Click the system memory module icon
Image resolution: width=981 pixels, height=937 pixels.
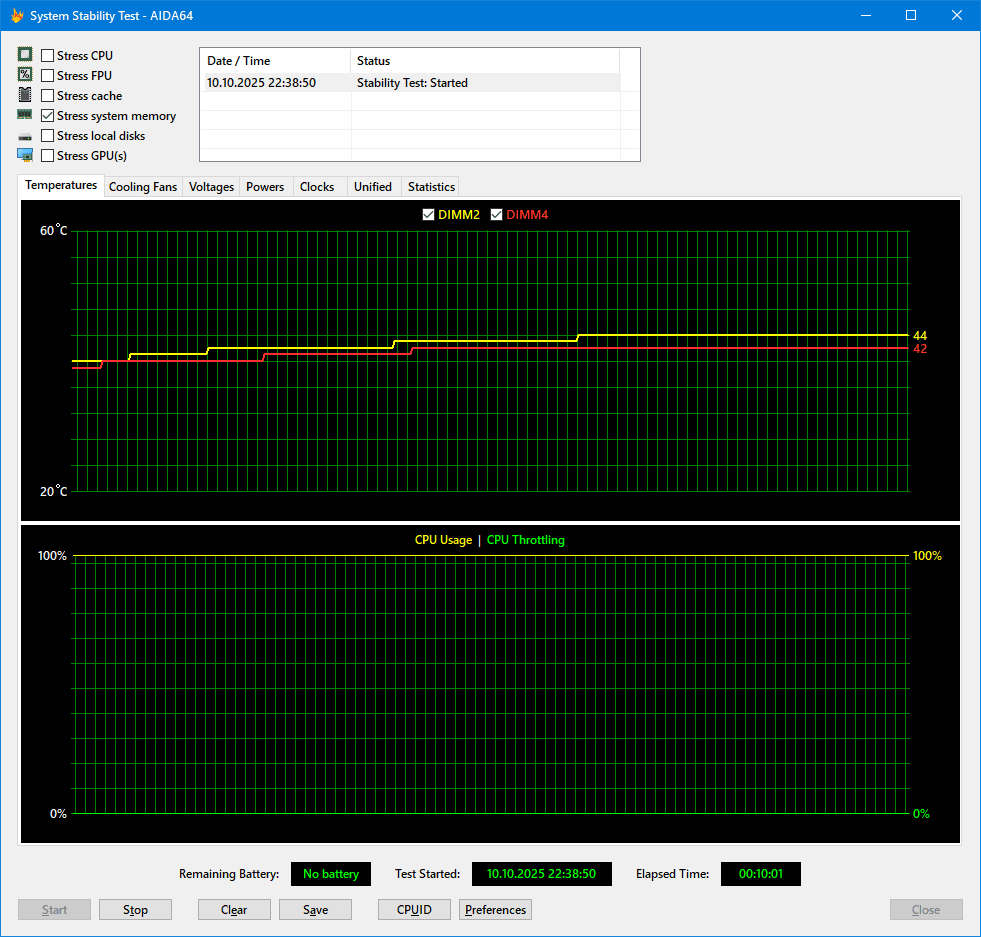(x=23, y=115)
